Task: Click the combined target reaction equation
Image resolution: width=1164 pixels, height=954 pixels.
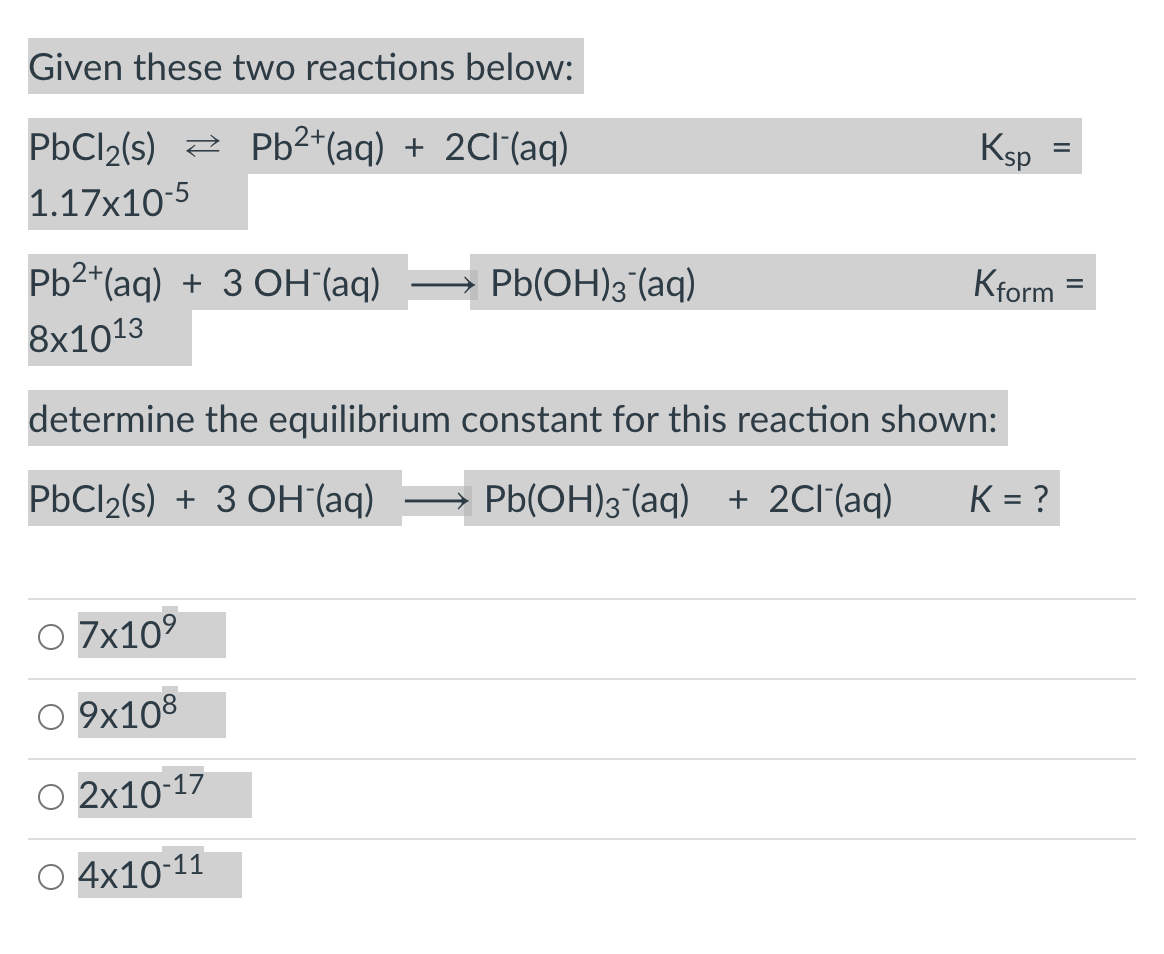Action: [x=460, y=499]
